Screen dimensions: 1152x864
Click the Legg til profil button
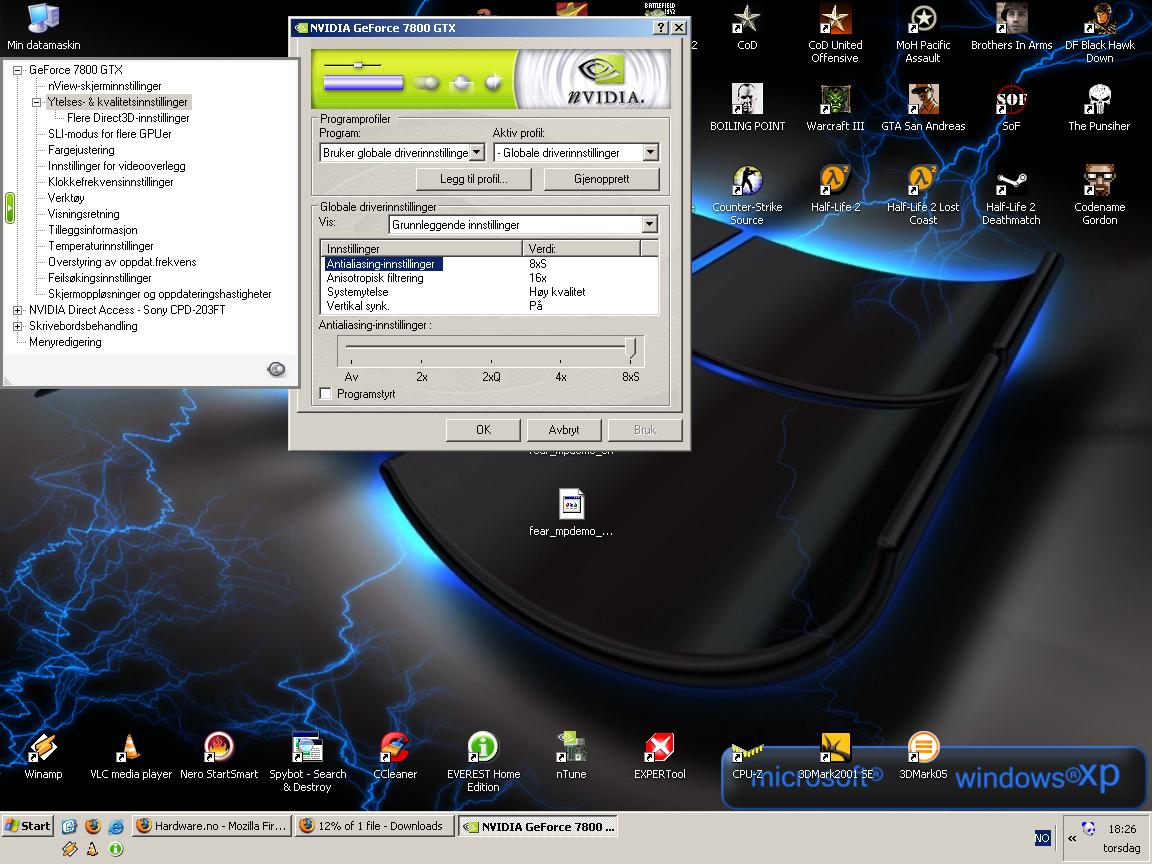474,179
